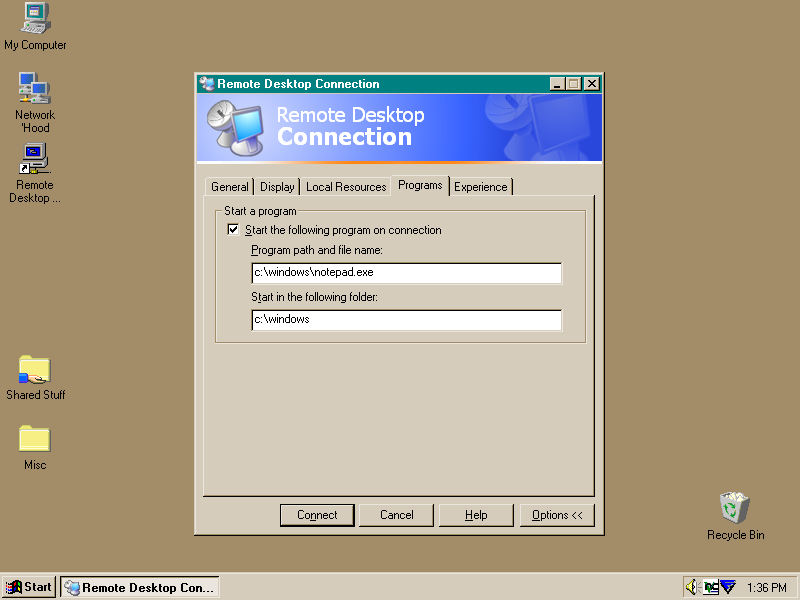Viewport: 800px width, 600px height.
Task: Select the Programs tab
Action: [420, 185]
